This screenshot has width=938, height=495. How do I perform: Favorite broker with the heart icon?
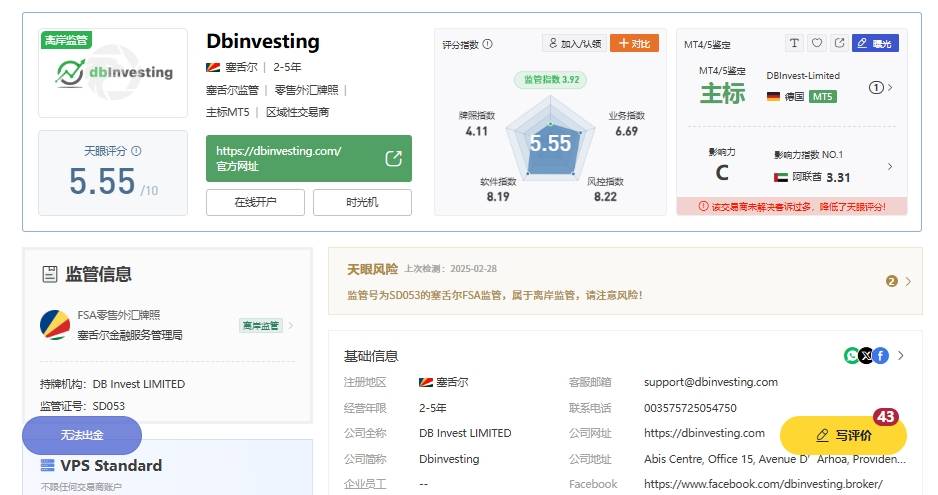tap(817, 43)
